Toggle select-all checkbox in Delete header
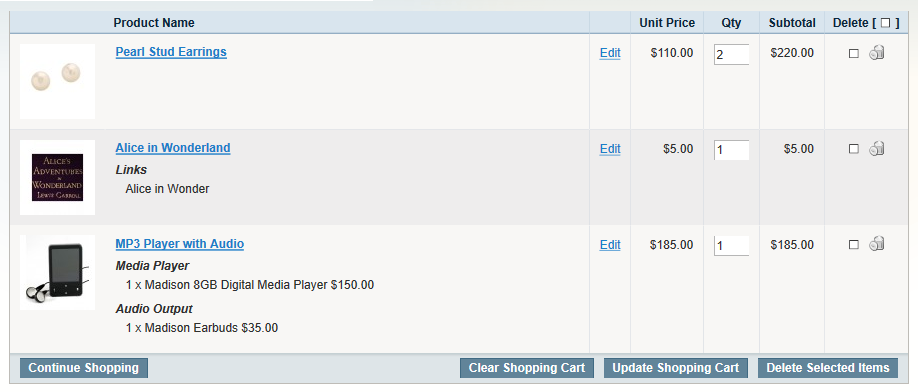This screenshot has width=918, height=392. pyautogui.click(x=885, y=23)
